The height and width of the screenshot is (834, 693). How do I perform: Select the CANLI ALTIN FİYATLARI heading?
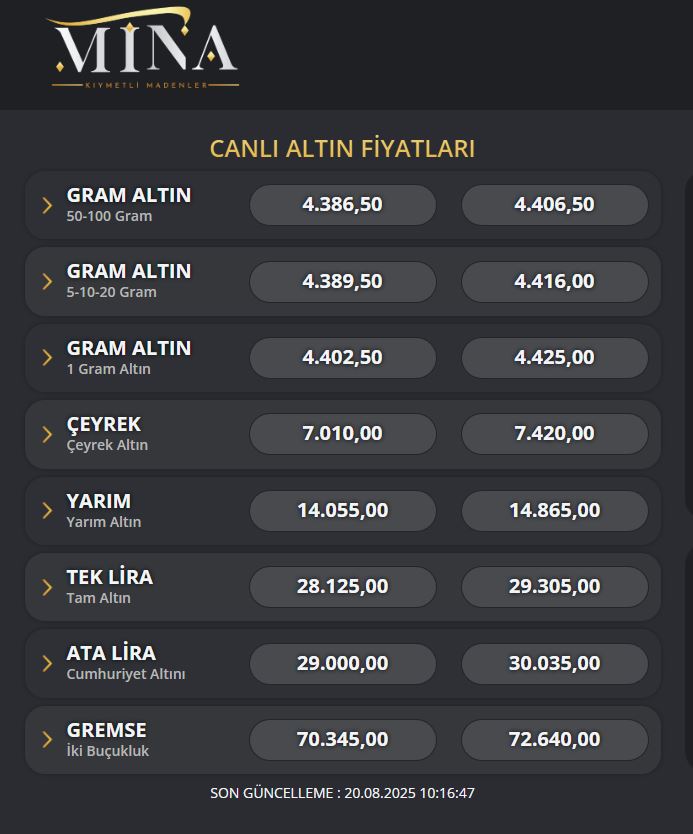pyautogui.click(x=342, y=148)
